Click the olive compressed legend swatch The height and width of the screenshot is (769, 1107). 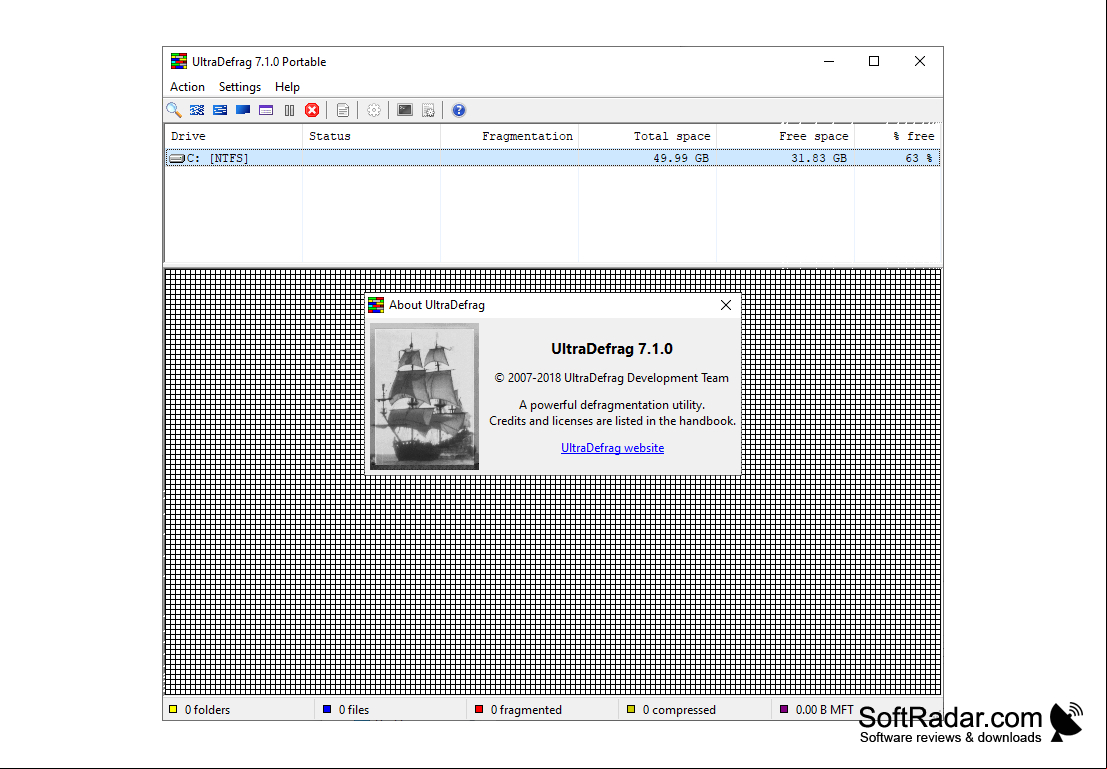tap(631, 709)
